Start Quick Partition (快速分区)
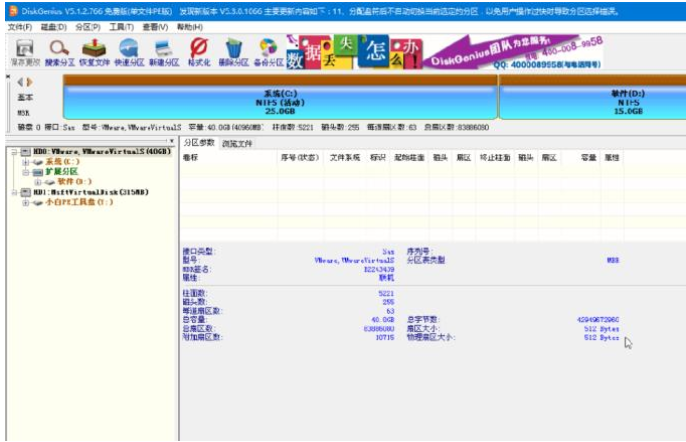Viewport: 686px width, 442px height. coord(129,53)
